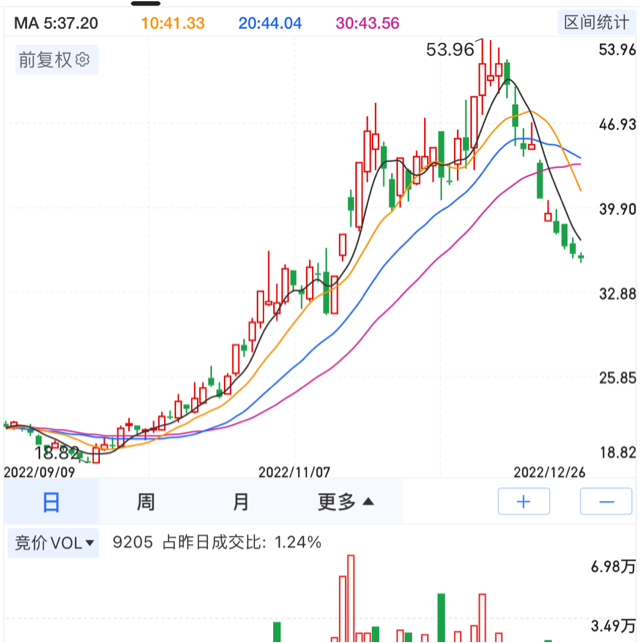Click the tallest red volume bar
This screenshot has height=643, width=640.
tap(350, 598)
